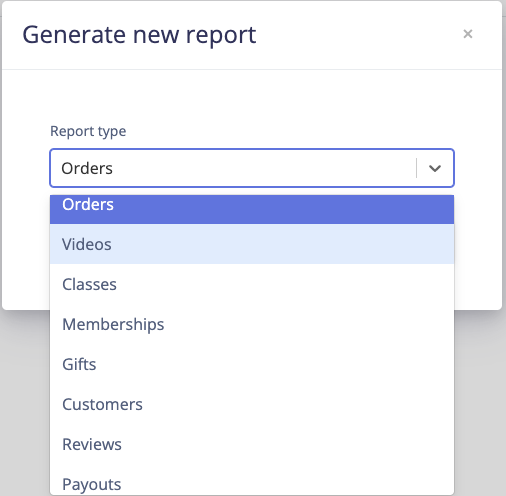Screen dimensions: 506x496
Task: Select the highlighted Orders option
Action: [x=252, y=209]
